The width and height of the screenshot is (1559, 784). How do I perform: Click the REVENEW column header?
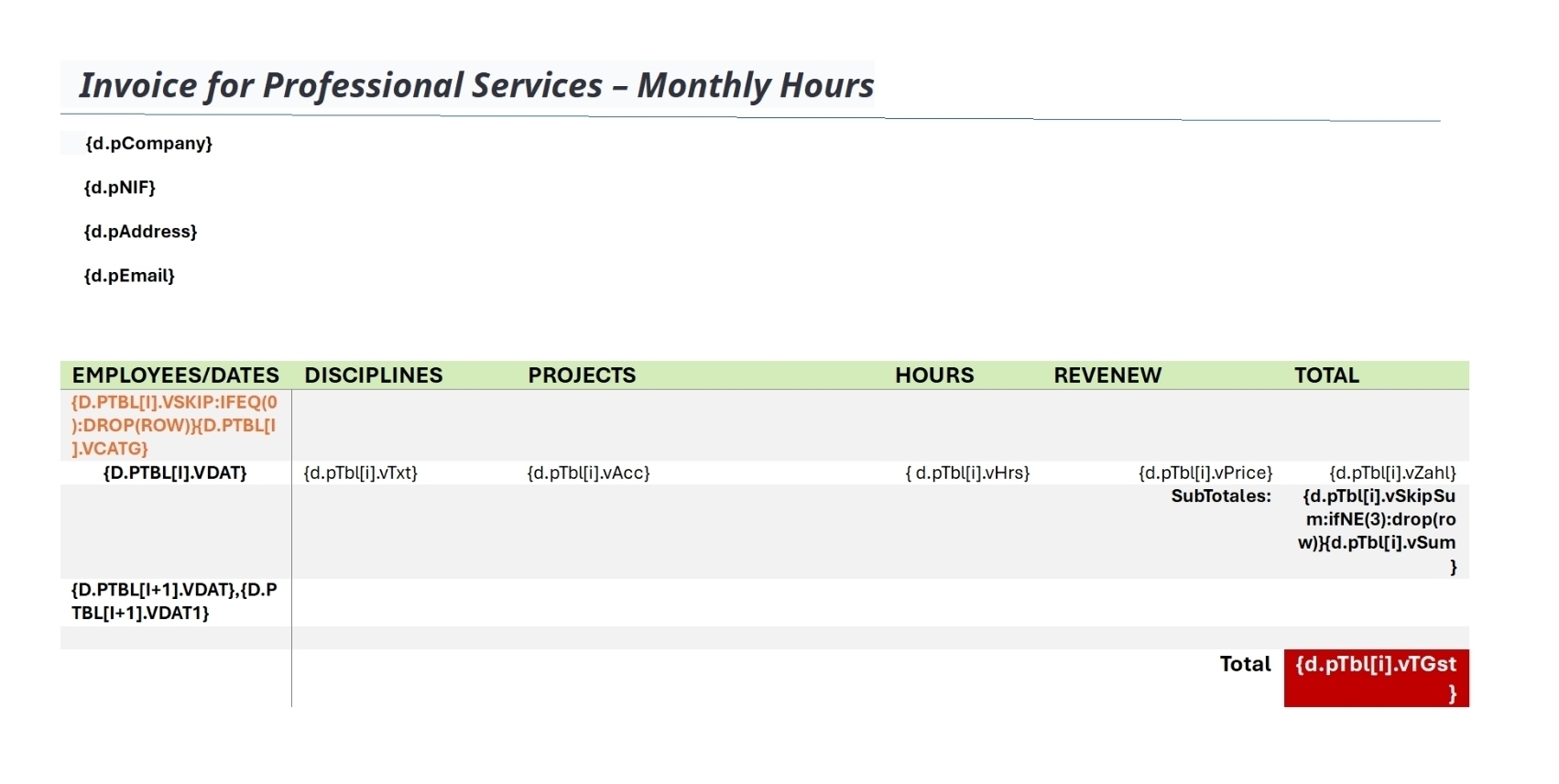pos(1107,375)
